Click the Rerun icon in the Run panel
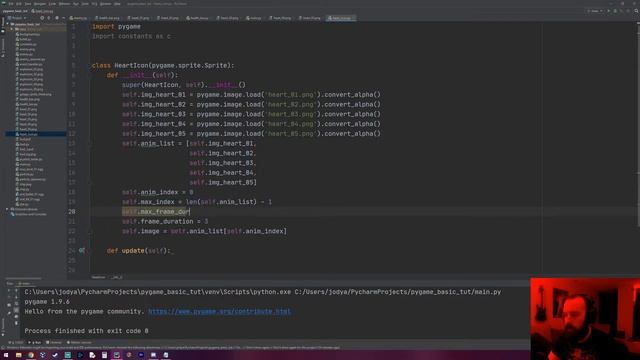The width and height of the screenshot is (640, 360). pyautogui.click(x=9, y=290)
